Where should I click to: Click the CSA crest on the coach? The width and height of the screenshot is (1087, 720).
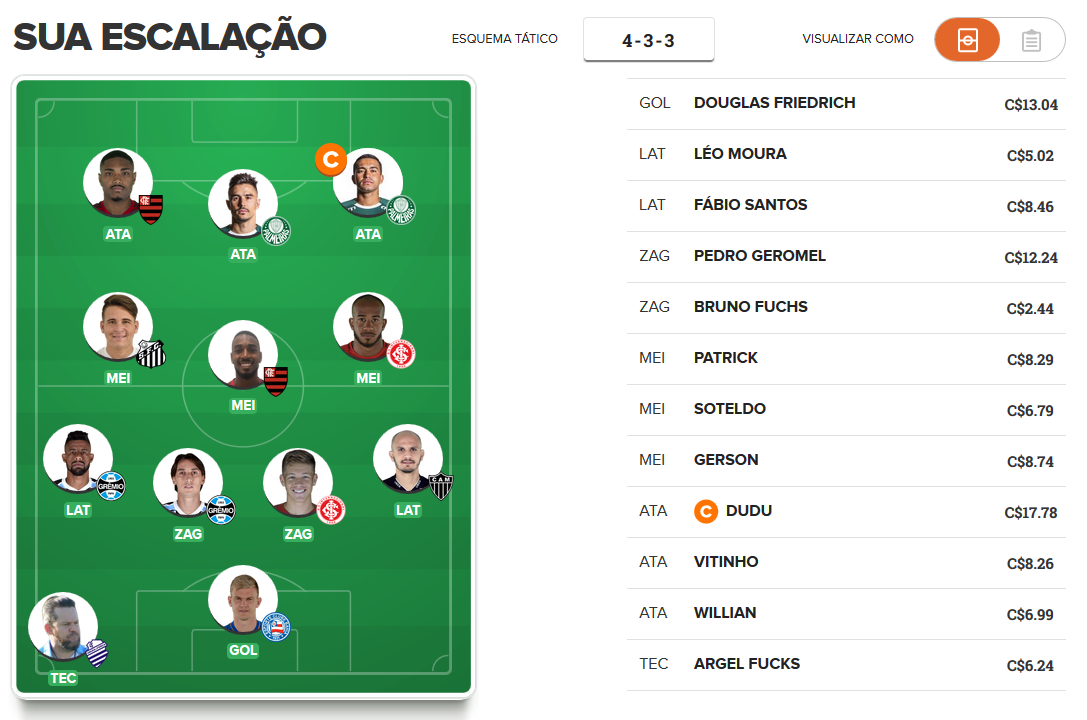point(96,653)
